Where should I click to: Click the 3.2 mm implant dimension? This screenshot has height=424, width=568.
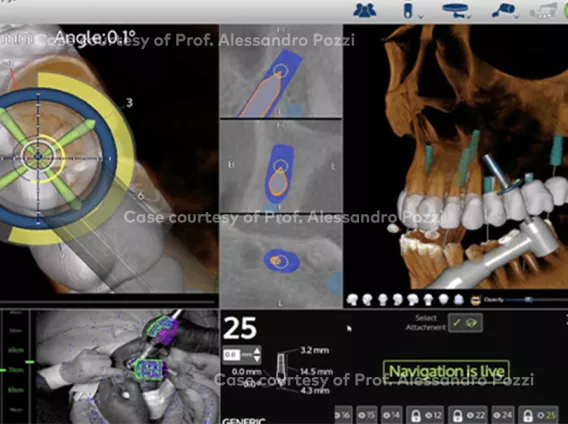(314, 350)
